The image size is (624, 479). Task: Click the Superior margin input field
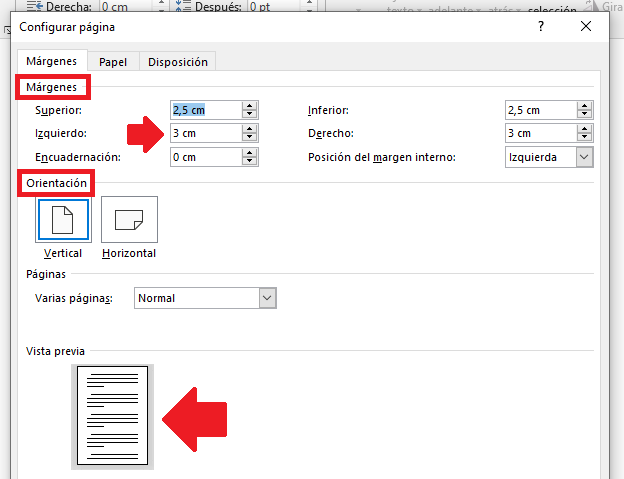tap(206, 110)
